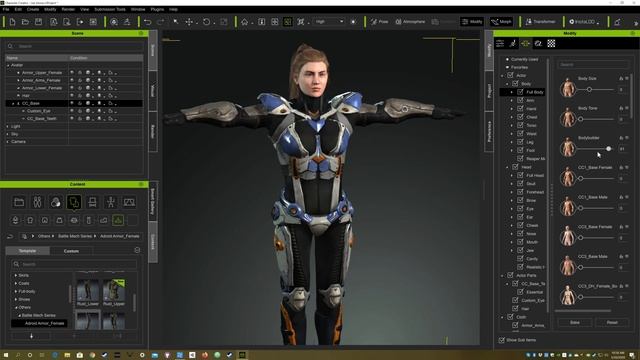Viewport: 640px width, 360px height.
Task: Open the Accessory chair content icon
Action: point(93,202)
